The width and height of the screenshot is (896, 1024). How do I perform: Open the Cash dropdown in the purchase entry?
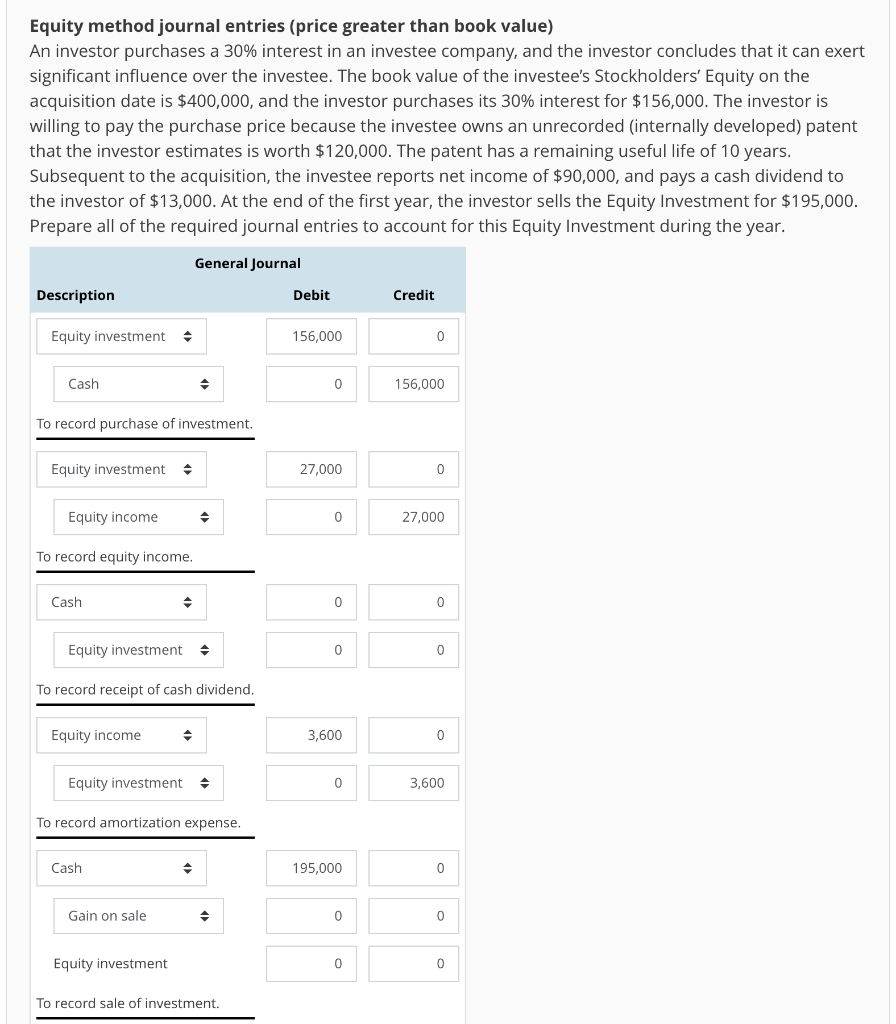click(138, 384)
